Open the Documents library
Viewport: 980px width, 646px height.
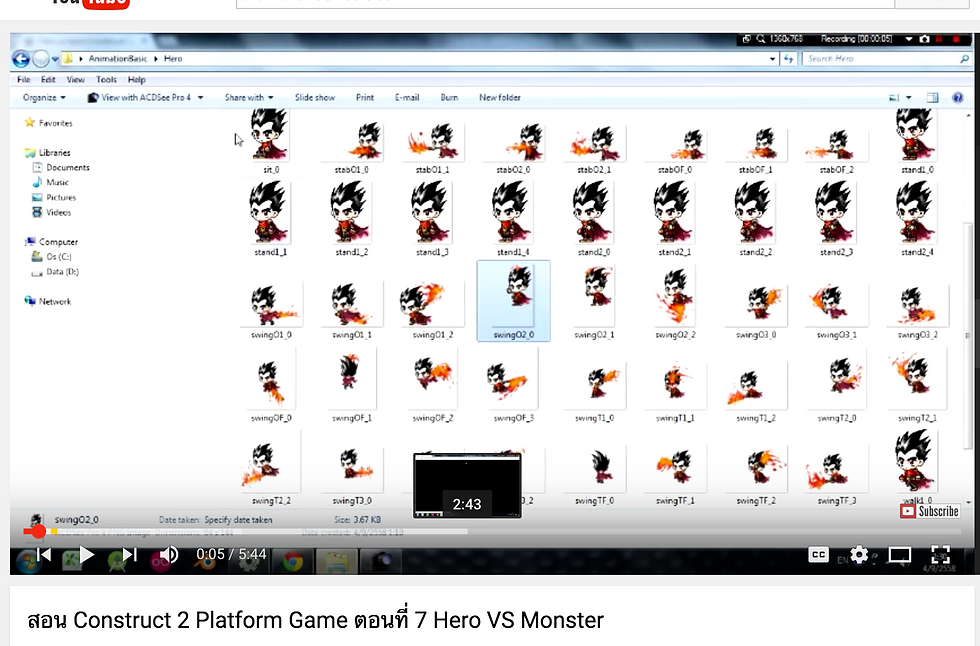pyautogui.click(x=68, y=167)
